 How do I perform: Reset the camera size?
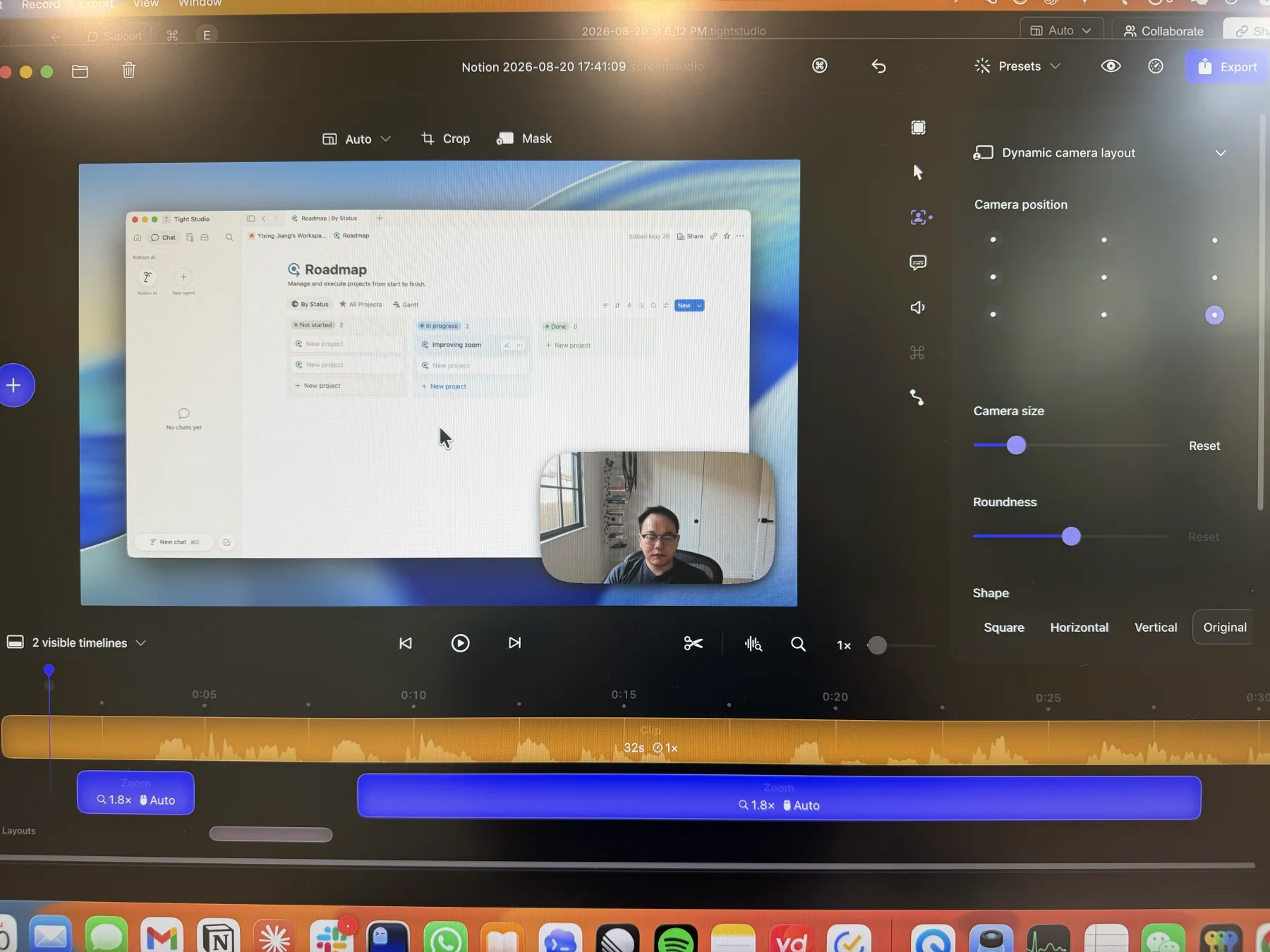tap(1204, 446)
